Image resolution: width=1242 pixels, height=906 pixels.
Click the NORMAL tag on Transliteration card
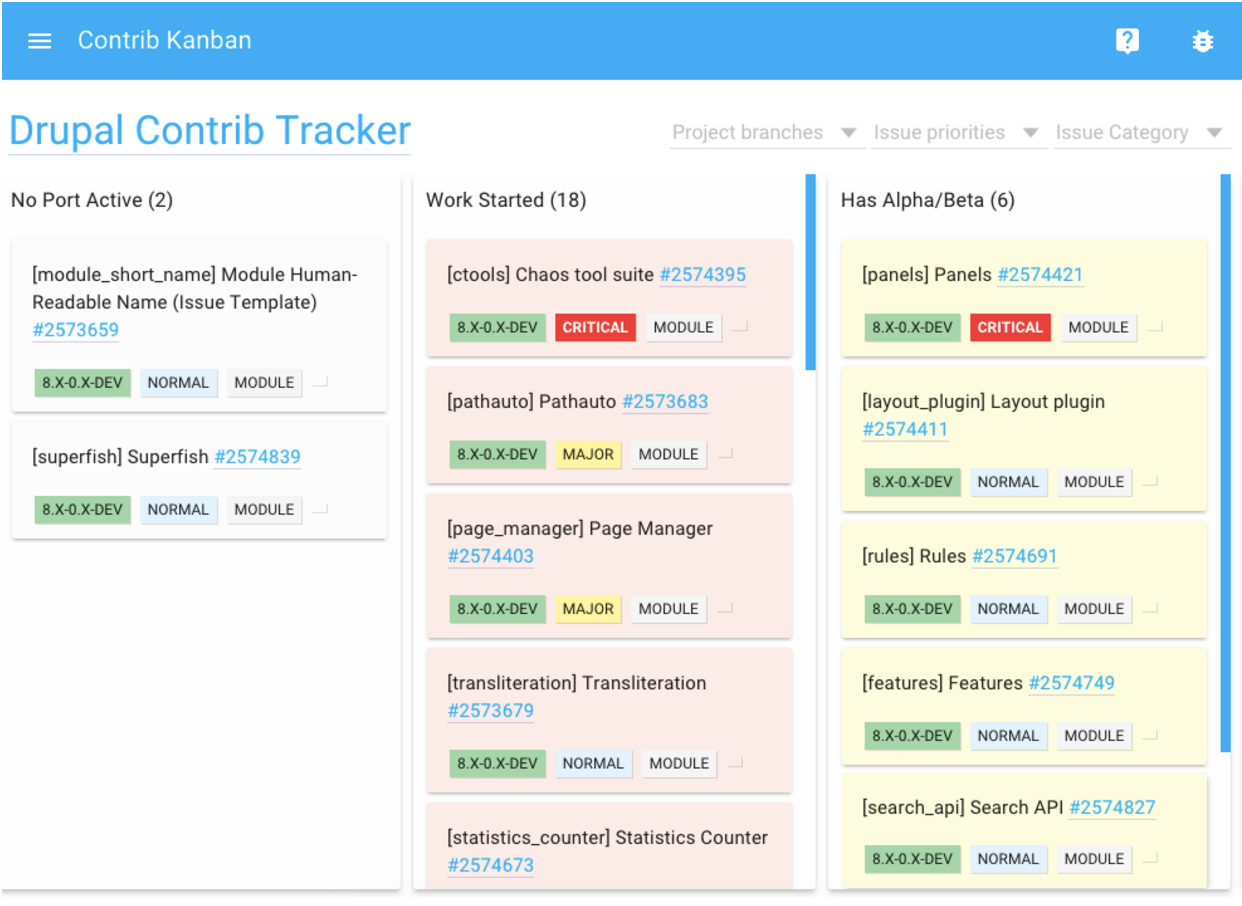(593, 763)
